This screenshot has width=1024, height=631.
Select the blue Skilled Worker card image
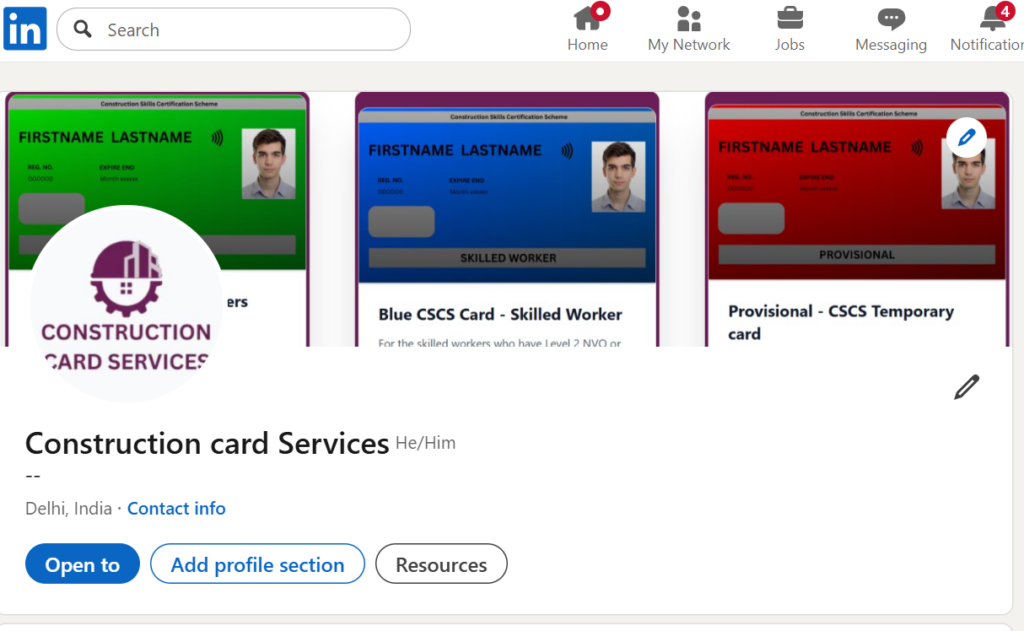point(507,192)
